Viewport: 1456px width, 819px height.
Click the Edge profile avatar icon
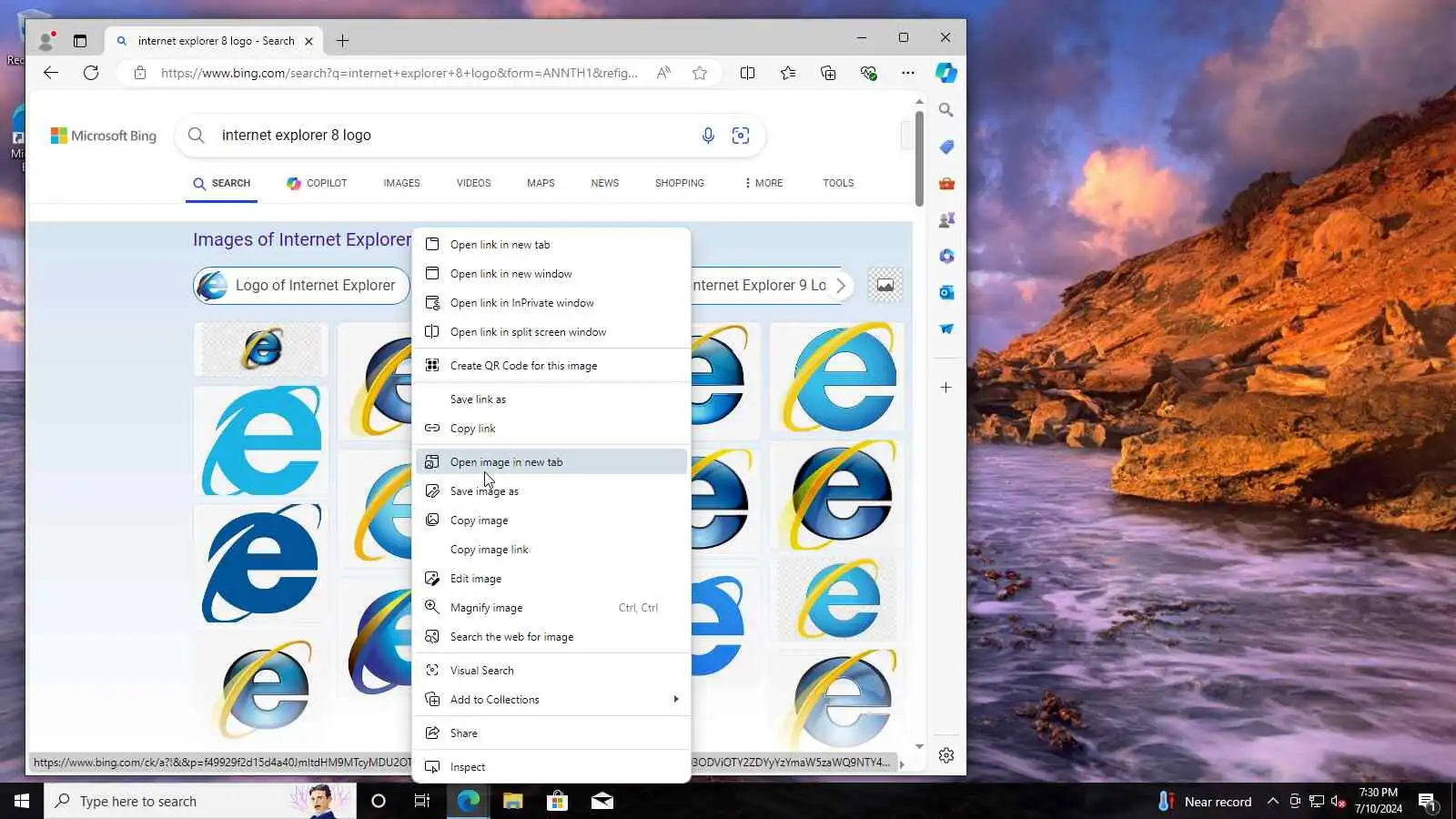click(x=46, y=40)
